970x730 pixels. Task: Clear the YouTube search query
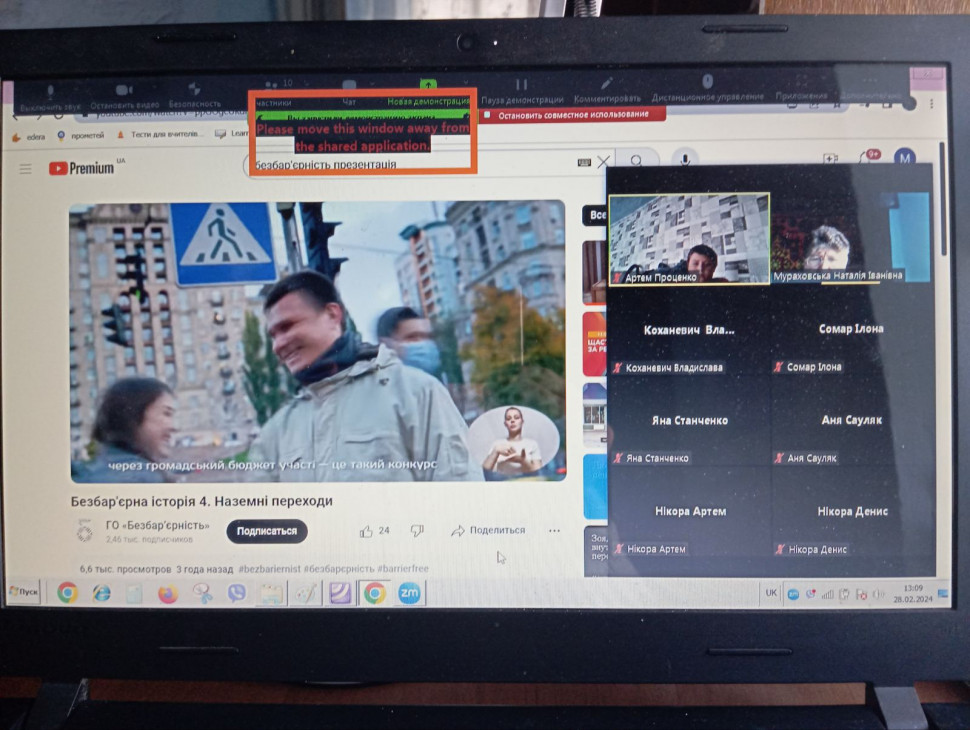(604, 162)
